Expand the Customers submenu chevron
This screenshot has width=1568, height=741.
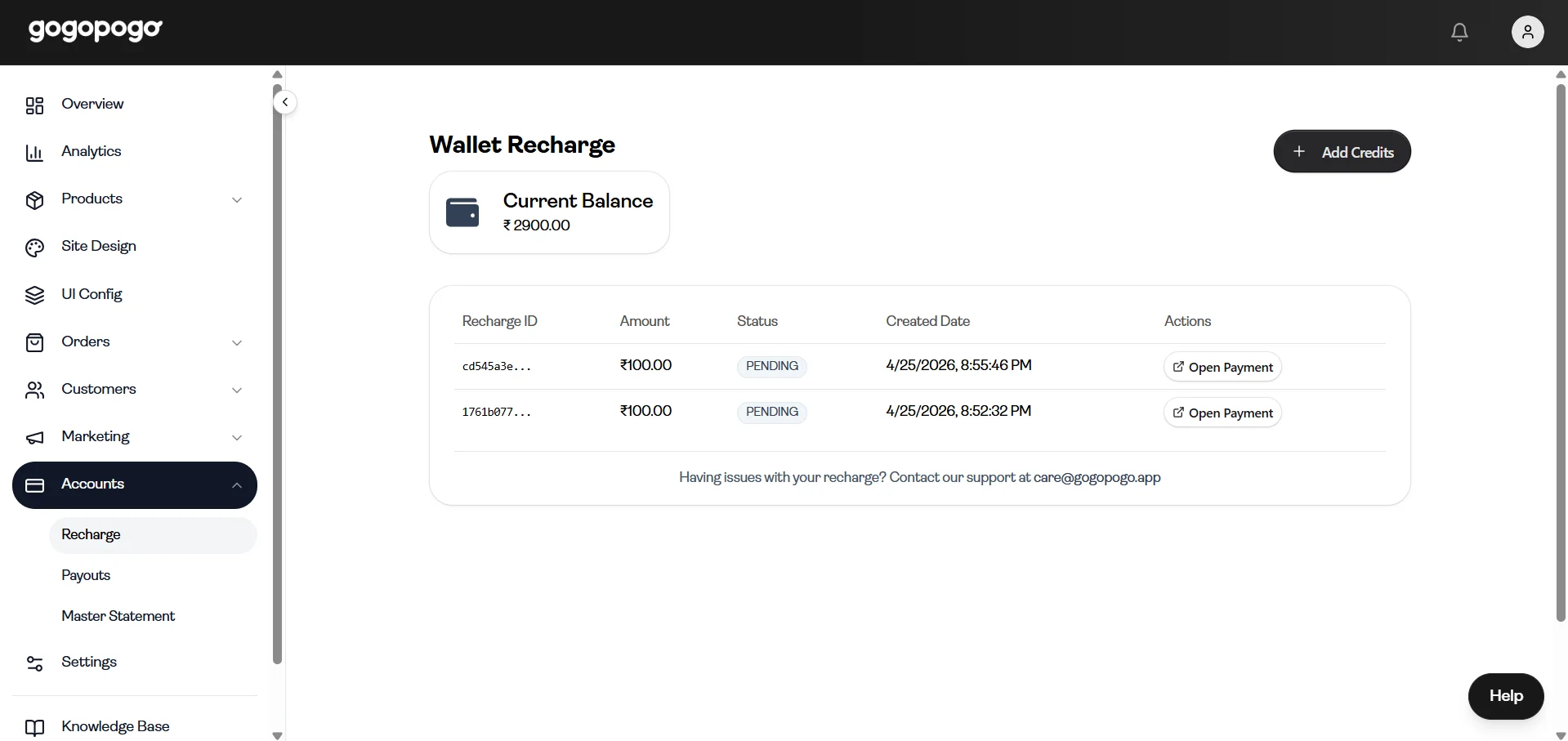(x=237, y=391)
